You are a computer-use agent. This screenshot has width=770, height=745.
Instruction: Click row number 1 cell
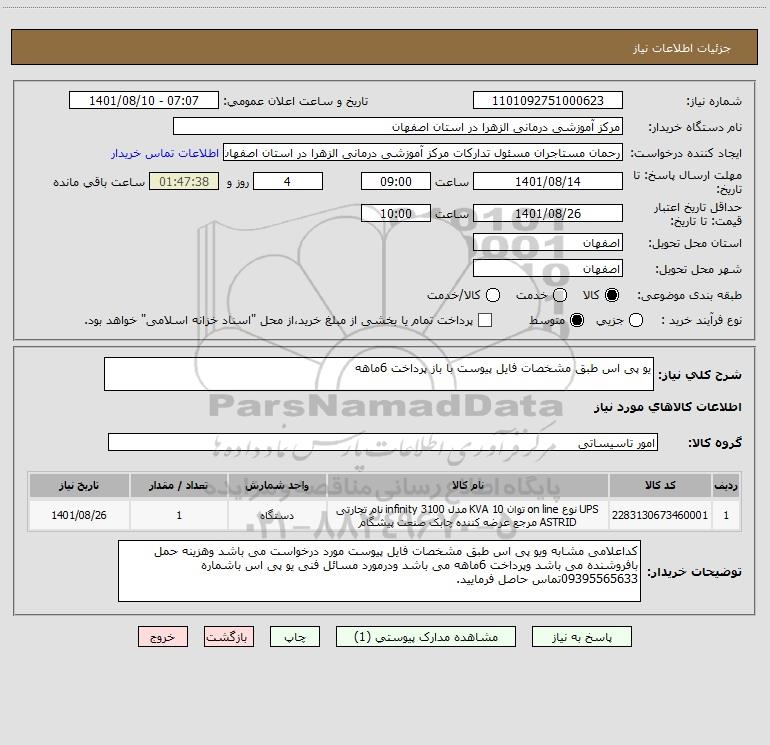pyautogui.click(x=726, y=515)
